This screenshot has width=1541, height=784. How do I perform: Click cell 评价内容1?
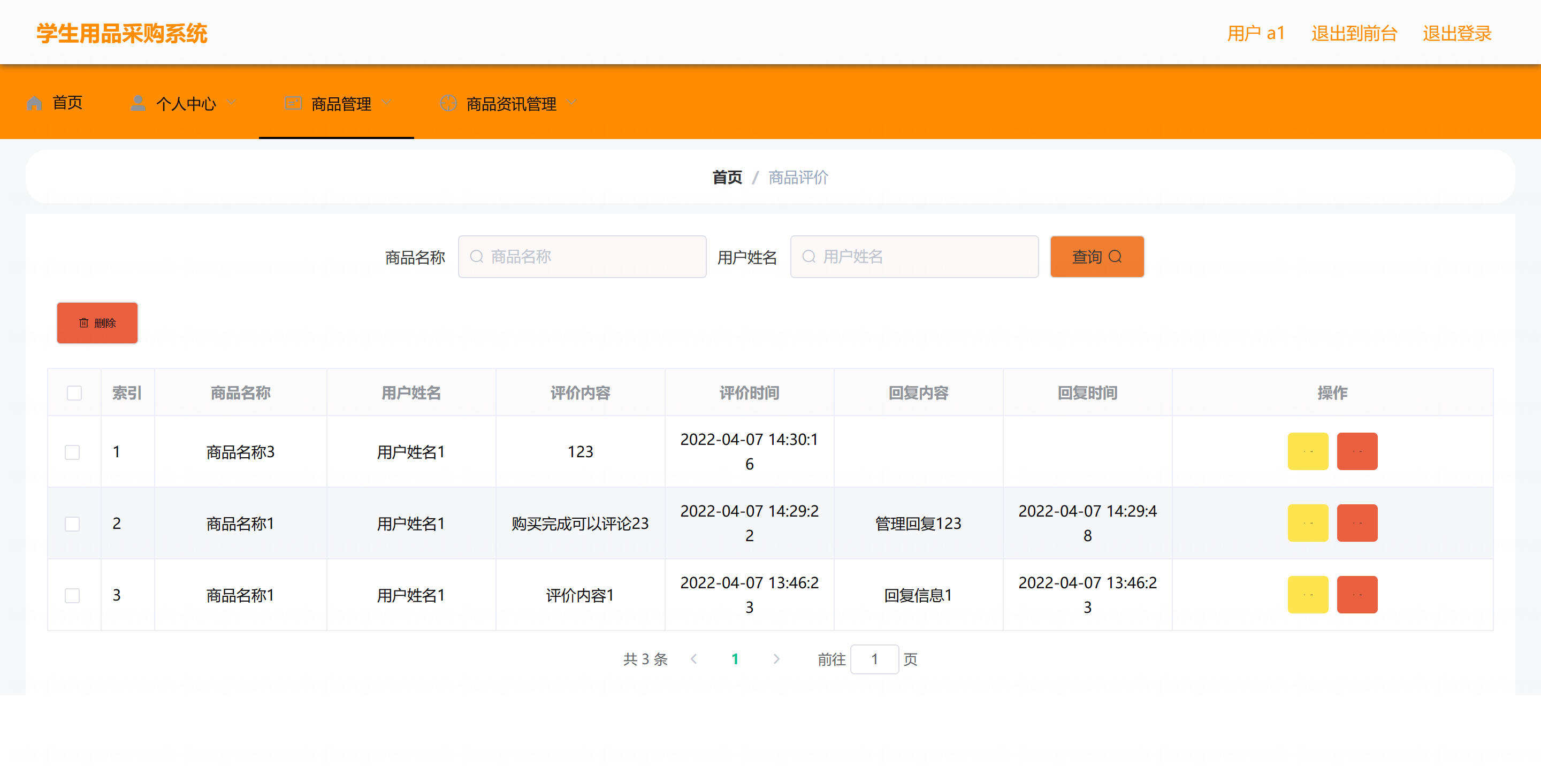tap(580, 596)
